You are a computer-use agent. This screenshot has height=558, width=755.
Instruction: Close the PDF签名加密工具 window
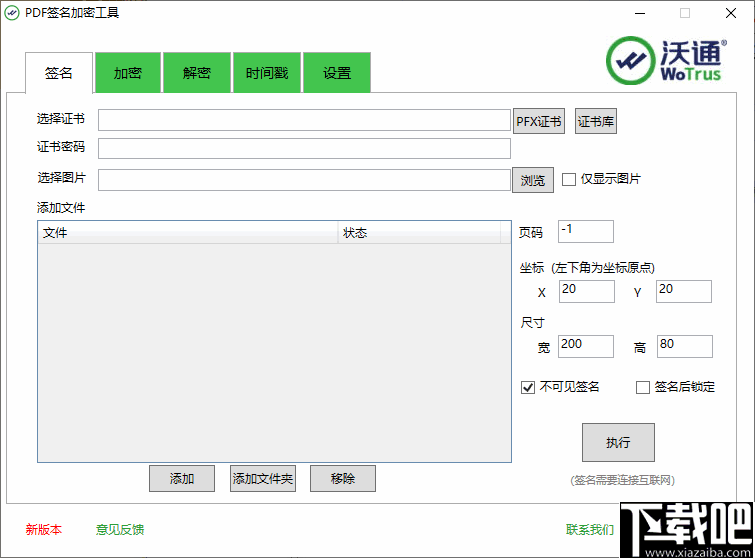coord(731,13)
